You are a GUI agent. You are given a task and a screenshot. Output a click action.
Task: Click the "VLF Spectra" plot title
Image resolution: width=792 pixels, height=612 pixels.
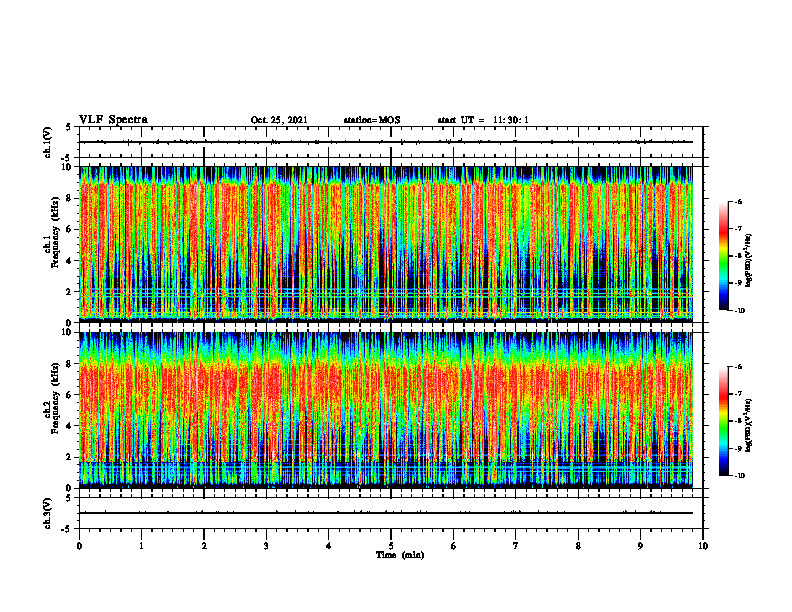(113, 120)
